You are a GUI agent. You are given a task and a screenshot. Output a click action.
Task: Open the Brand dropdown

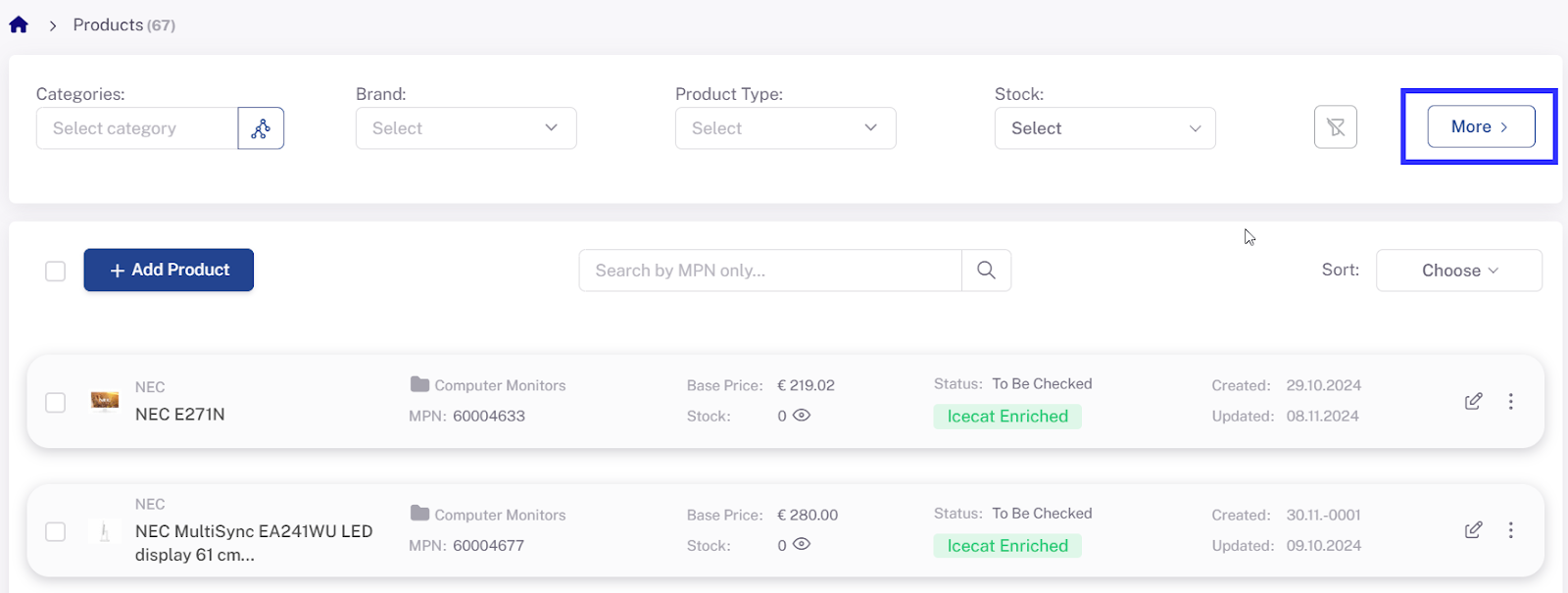point(465,128)
